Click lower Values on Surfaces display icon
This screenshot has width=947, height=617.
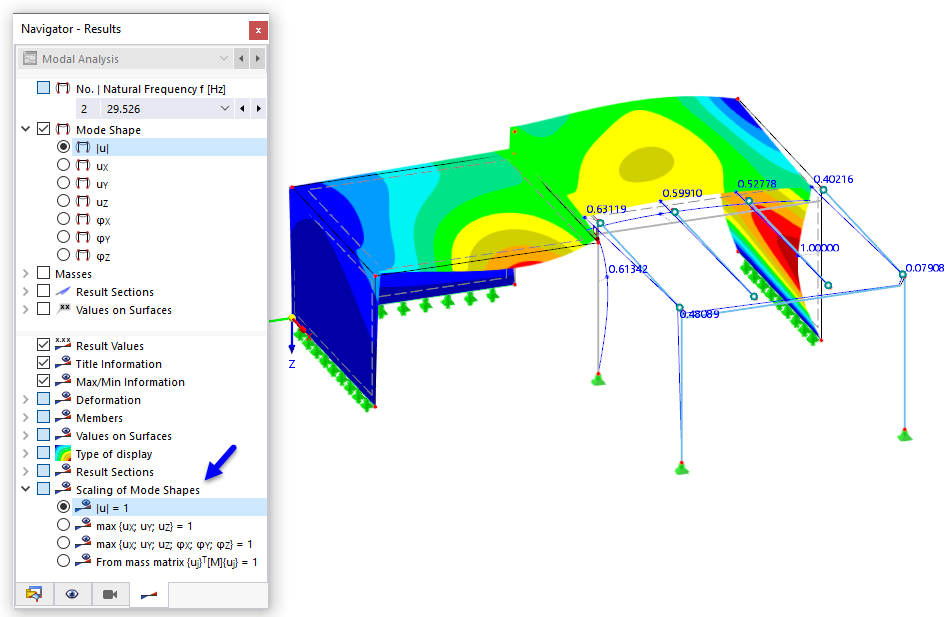(x=63, y=435)
